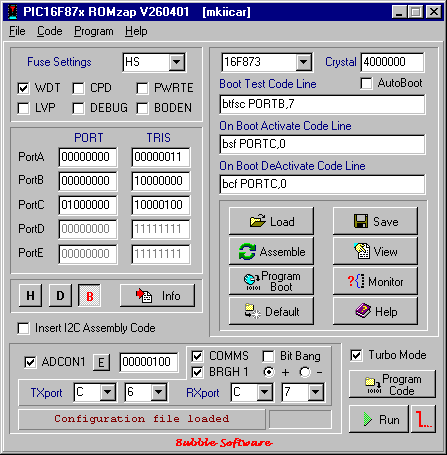The image size is (447, 455).
Task: Select the minus polarity radio button
Action: click(x=305, y=372)
